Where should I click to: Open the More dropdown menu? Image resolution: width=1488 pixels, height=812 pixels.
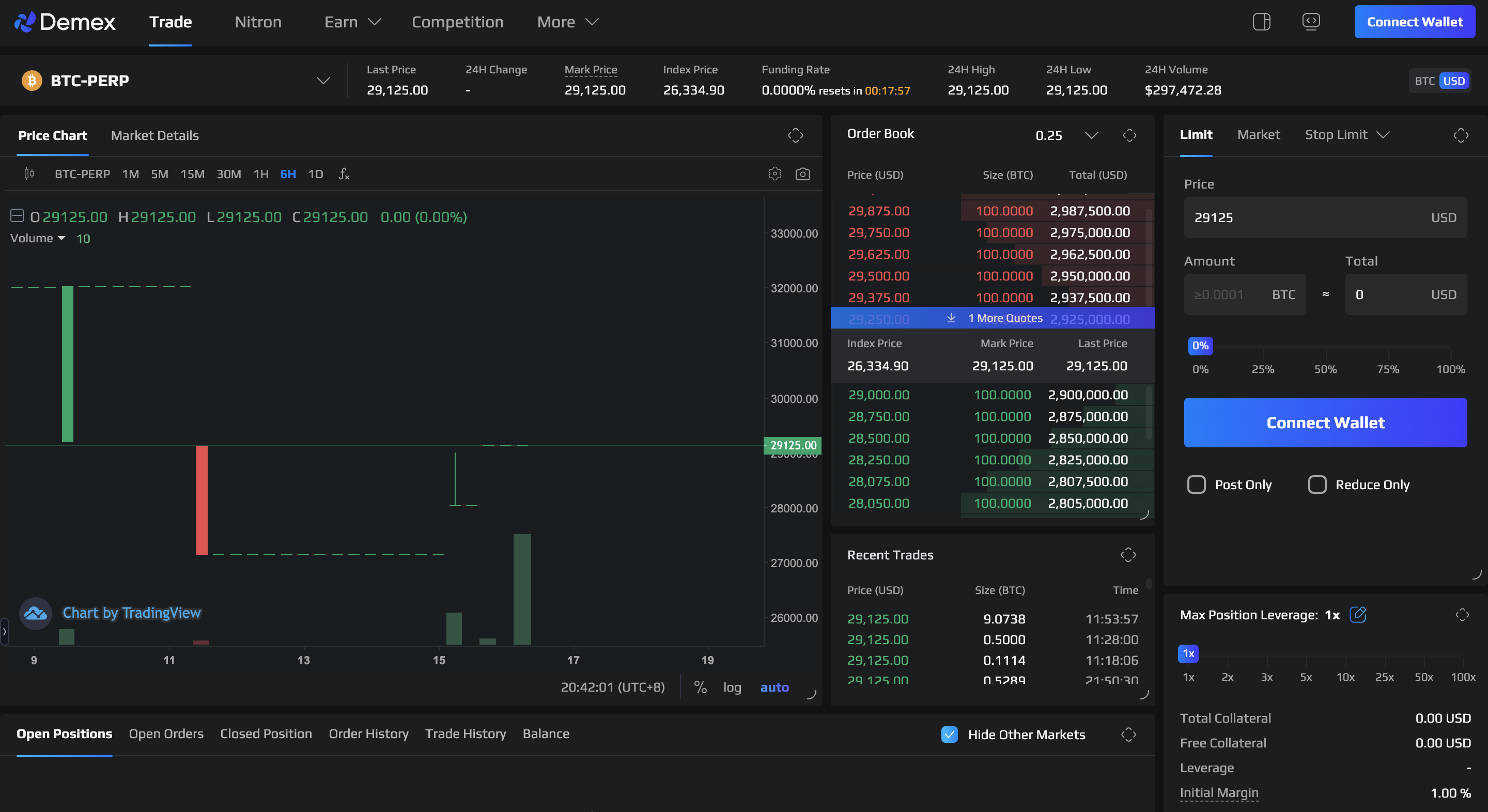click(x=567, y=22)
